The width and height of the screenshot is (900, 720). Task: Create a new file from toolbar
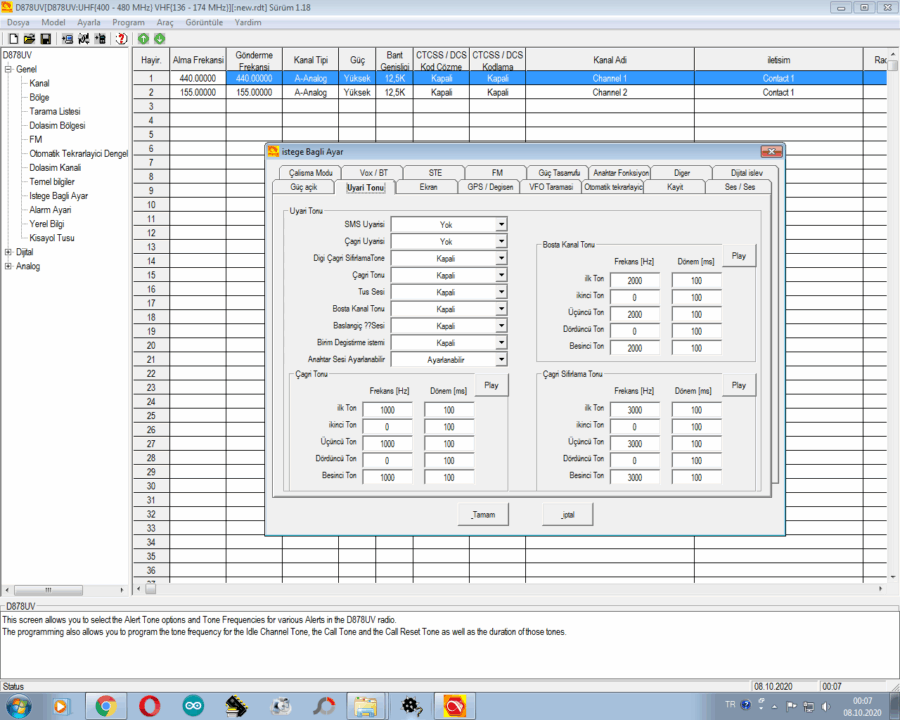pyautogui.click(x=13, y=38)
